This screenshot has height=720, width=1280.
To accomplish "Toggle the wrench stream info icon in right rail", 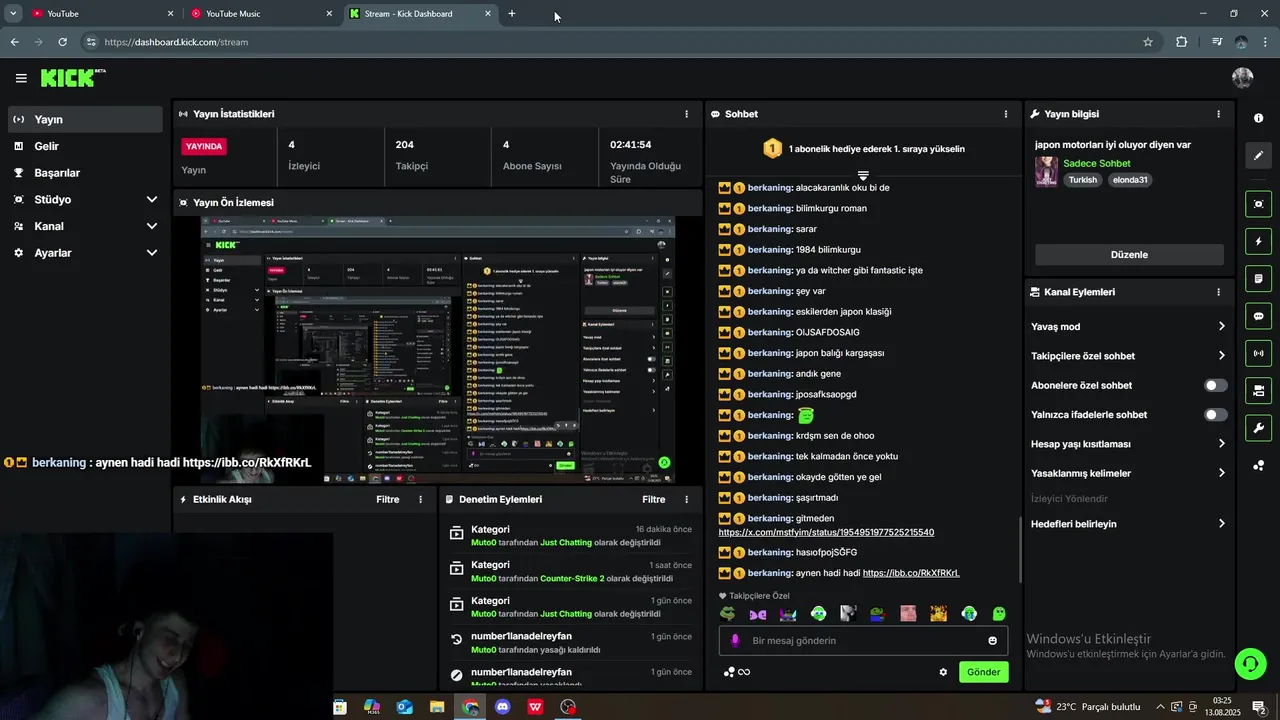I will [x=1258, y=428].
